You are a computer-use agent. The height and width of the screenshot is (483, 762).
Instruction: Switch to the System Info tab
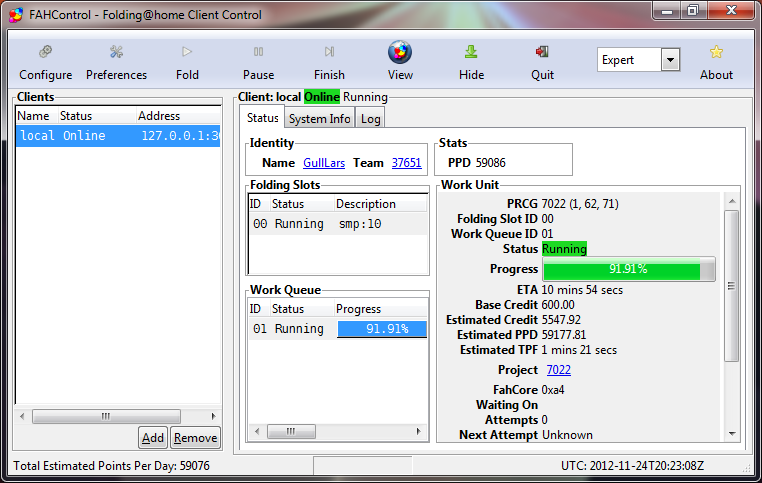tap(319, 119)
